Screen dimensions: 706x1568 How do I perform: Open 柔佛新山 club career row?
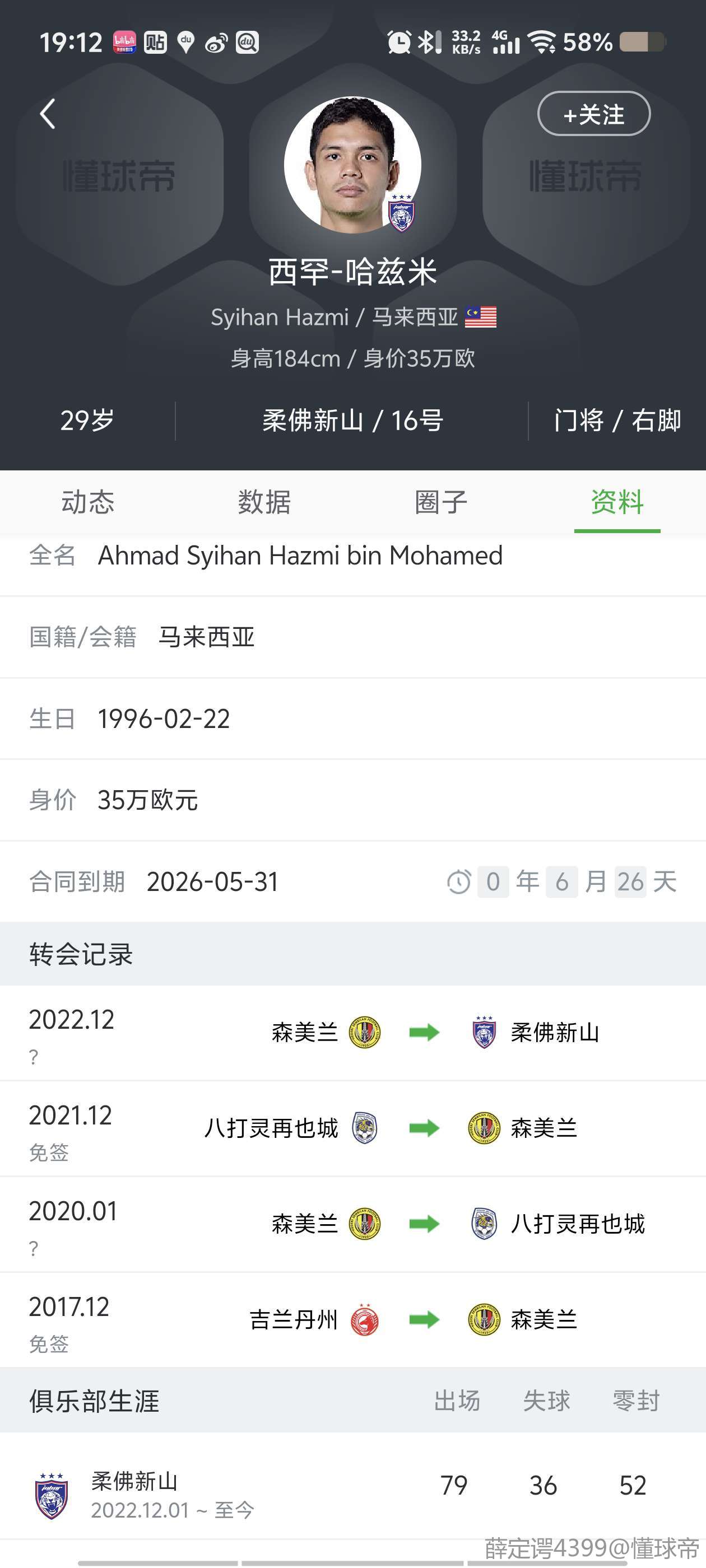[352, 1494]
